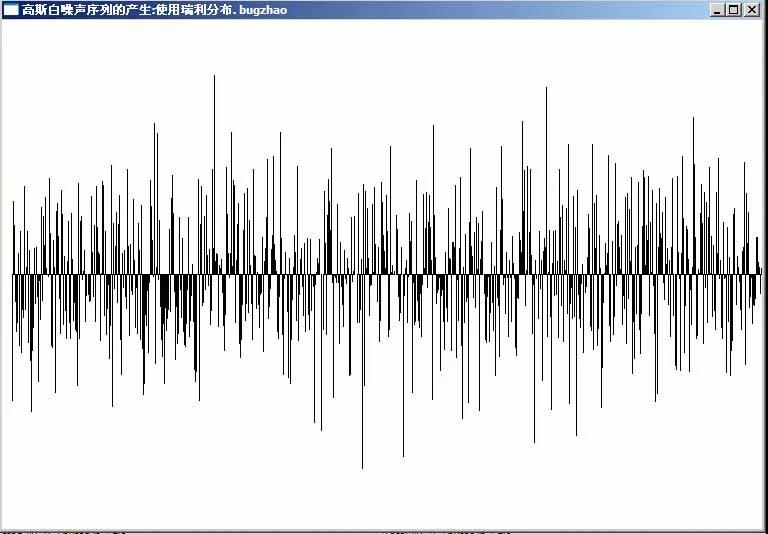
Task: Click the tip of the tallest upward spike
Action: [x=214, y=76]
